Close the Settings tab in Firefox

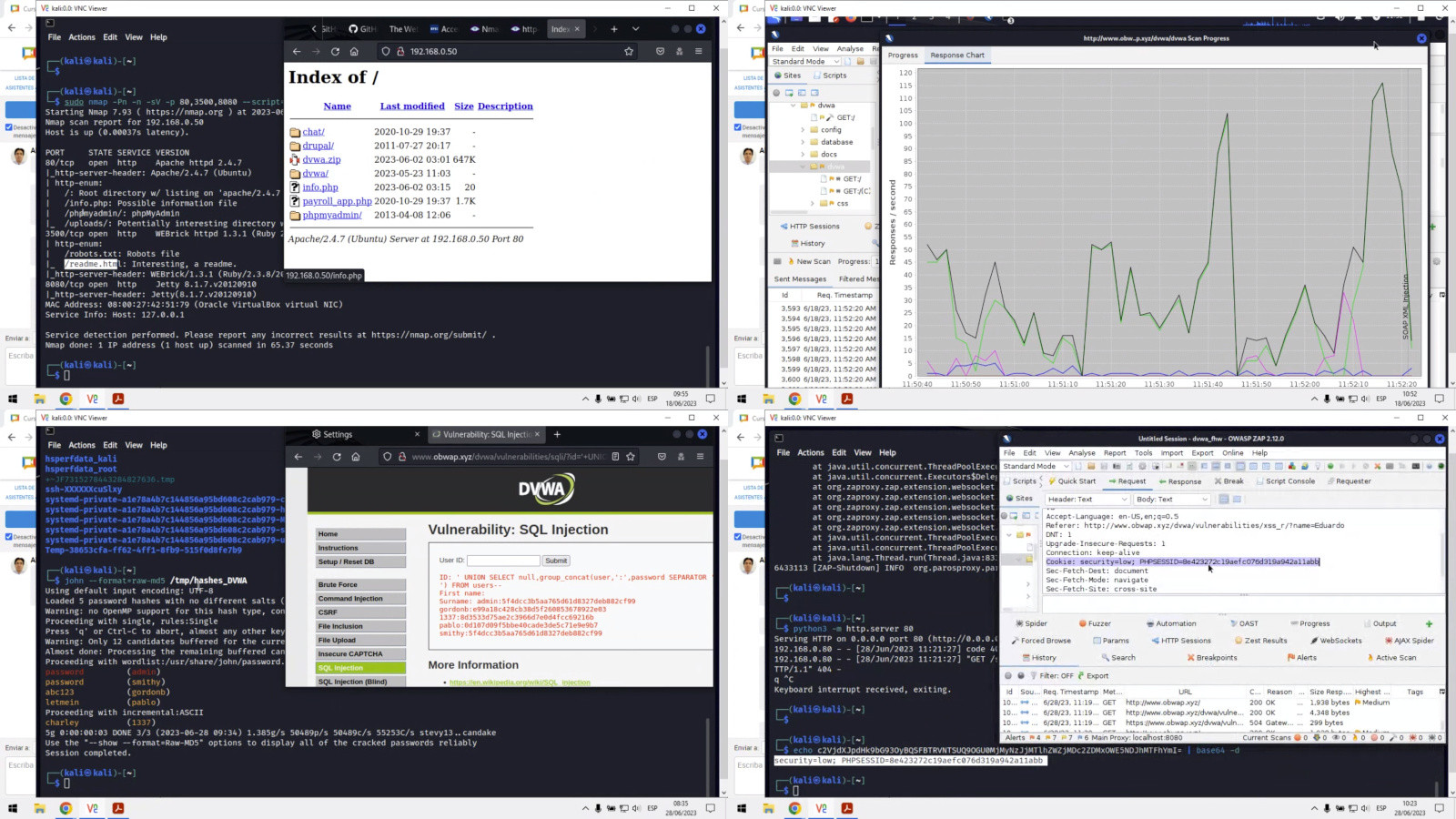tap(417, 435)
